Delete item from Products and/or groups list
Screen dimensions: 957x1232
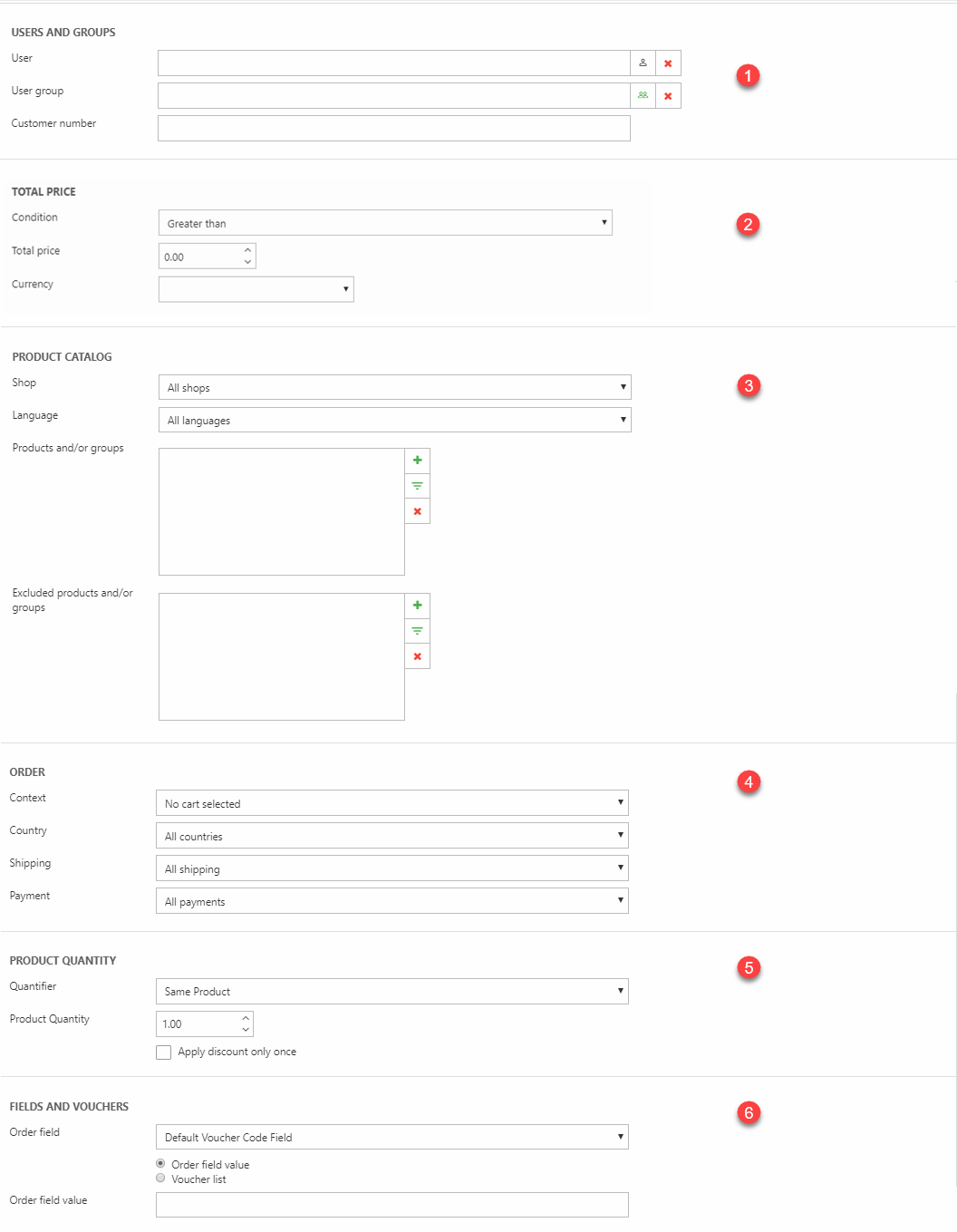(x=417, y=511)
